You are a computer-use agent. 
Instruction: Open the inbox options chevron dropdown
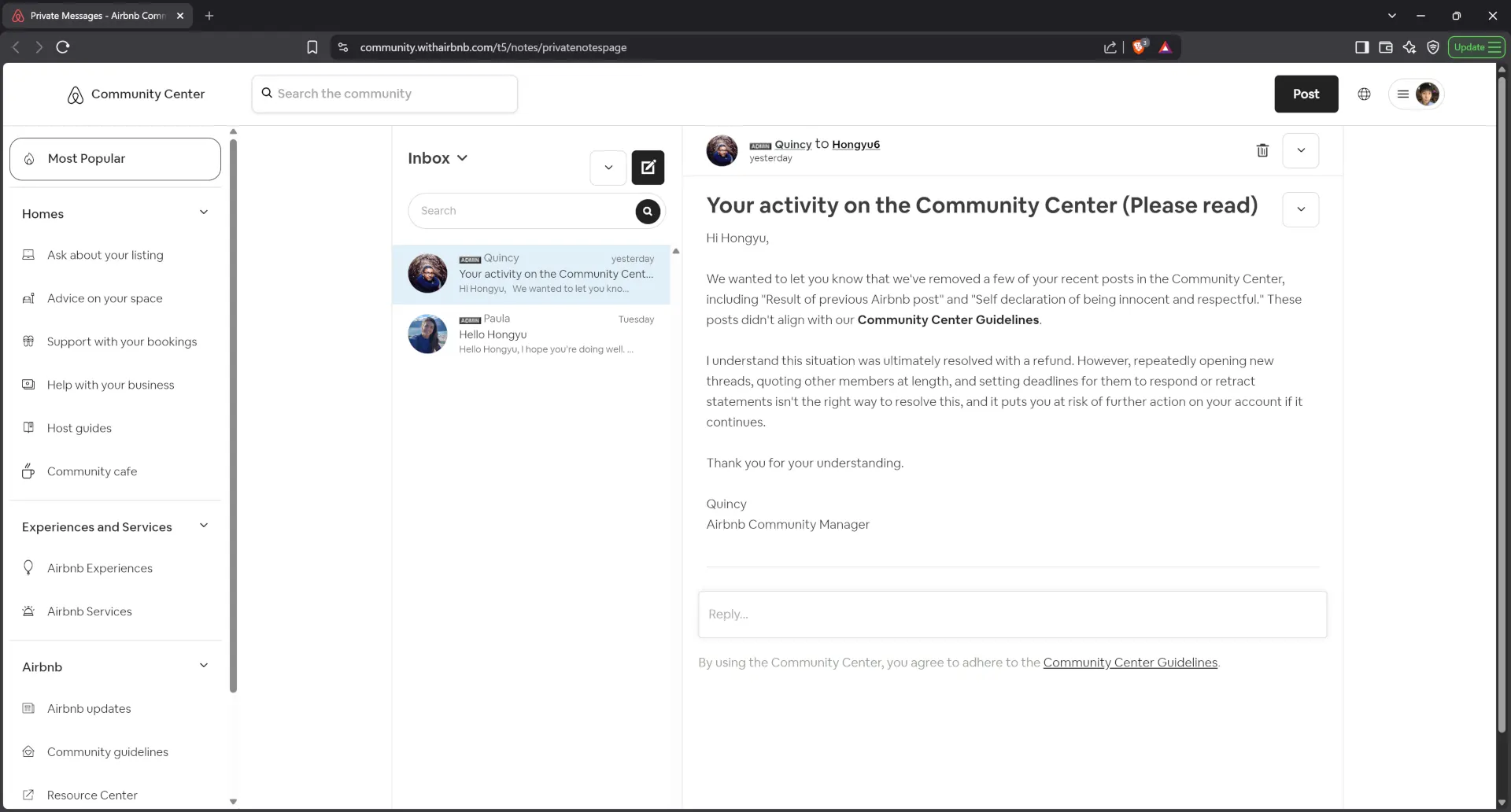608,168
